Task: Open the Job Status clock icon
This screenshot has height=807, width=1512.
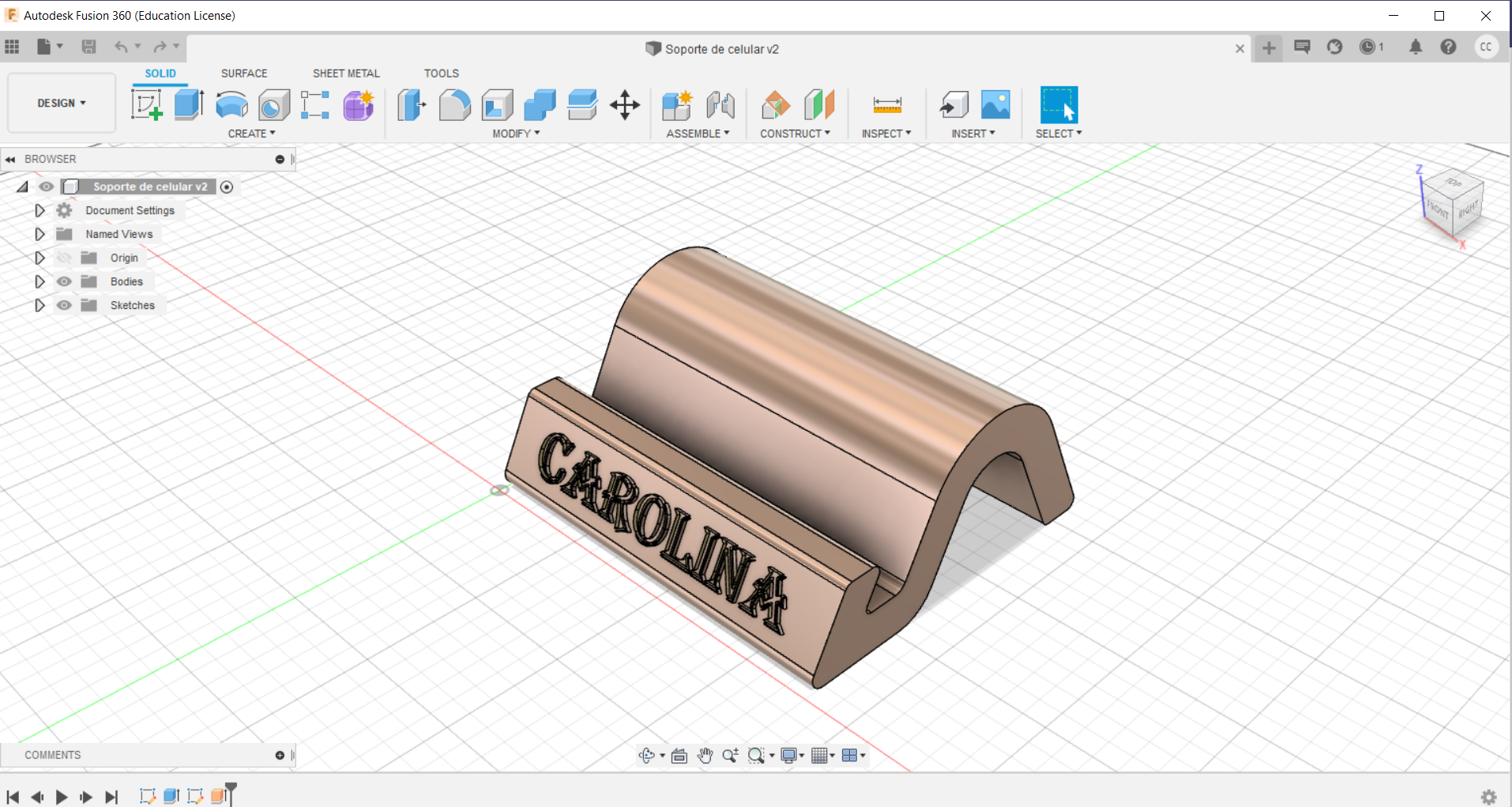Action: coord(1367,47)
